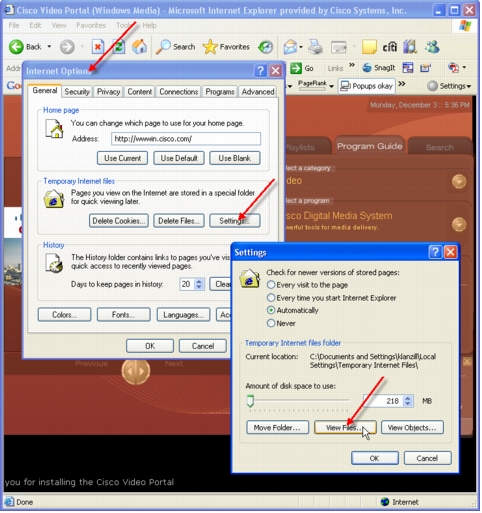
Task: Click the Print toolbar icon
Action: pyautogui.click(x=315, y=47)
